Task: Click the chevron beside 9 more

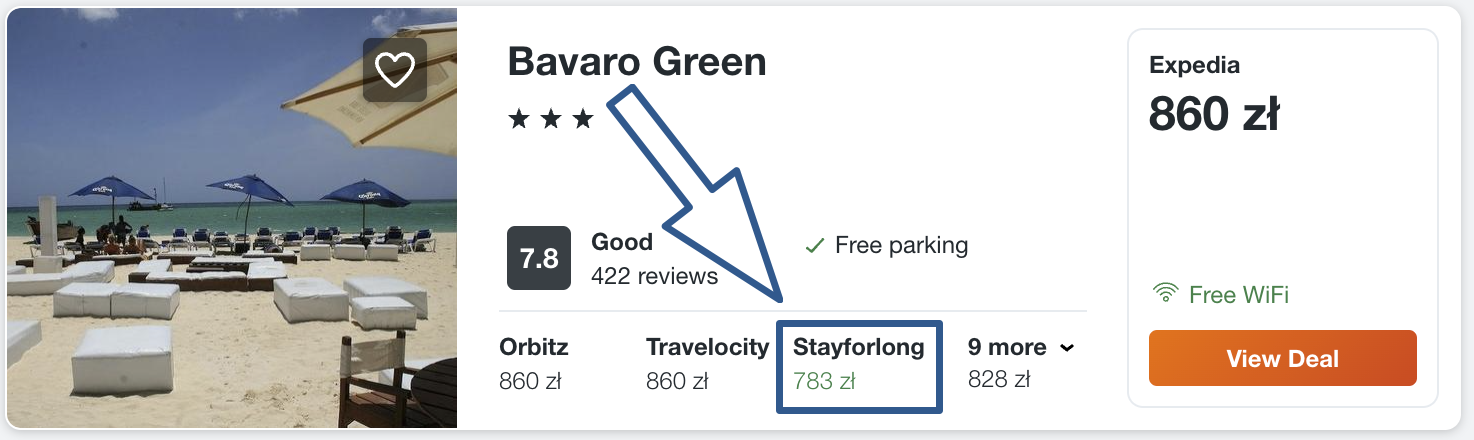Action: click(x=1067, y=348)
